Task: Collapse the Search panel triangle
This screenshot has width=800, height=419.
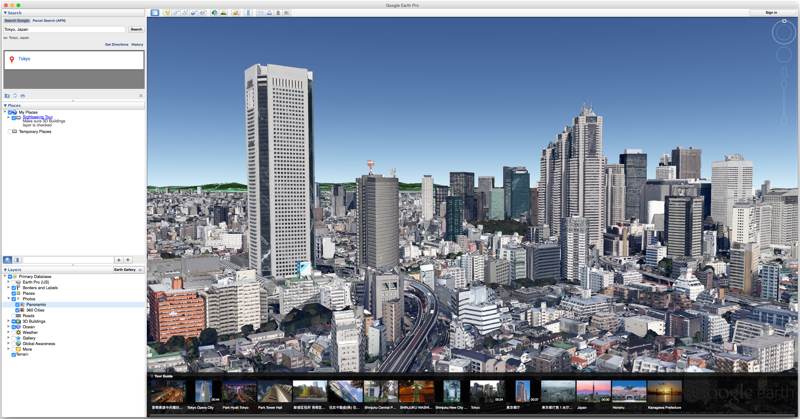Action: [x=5, y=13]
